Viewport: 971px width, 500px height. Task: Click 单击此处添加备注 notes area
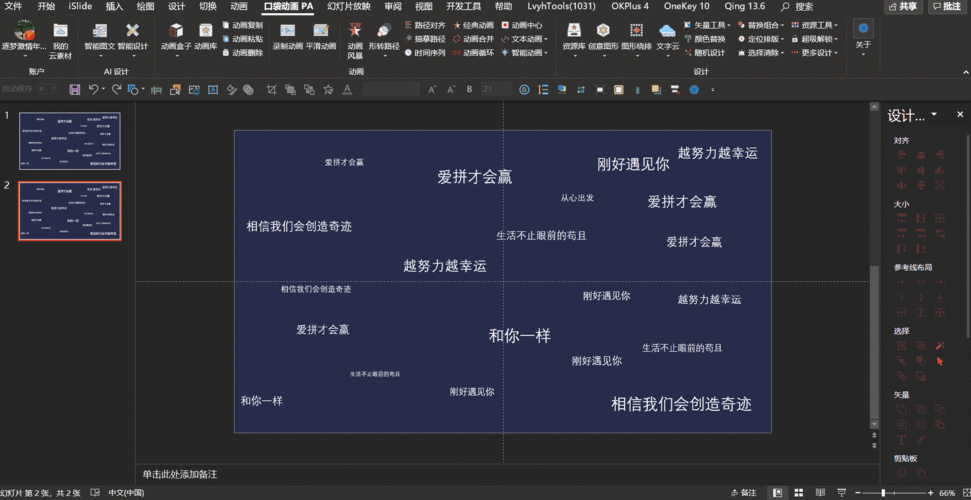click(x=180, y=474)
